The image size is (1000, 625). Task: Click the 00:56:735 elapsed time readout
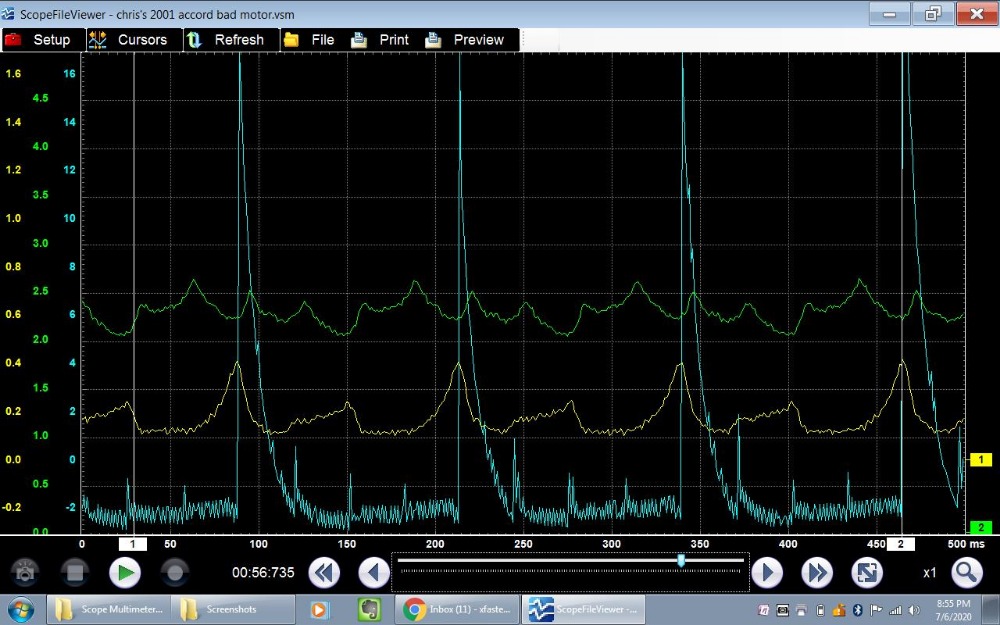[263, 573]
